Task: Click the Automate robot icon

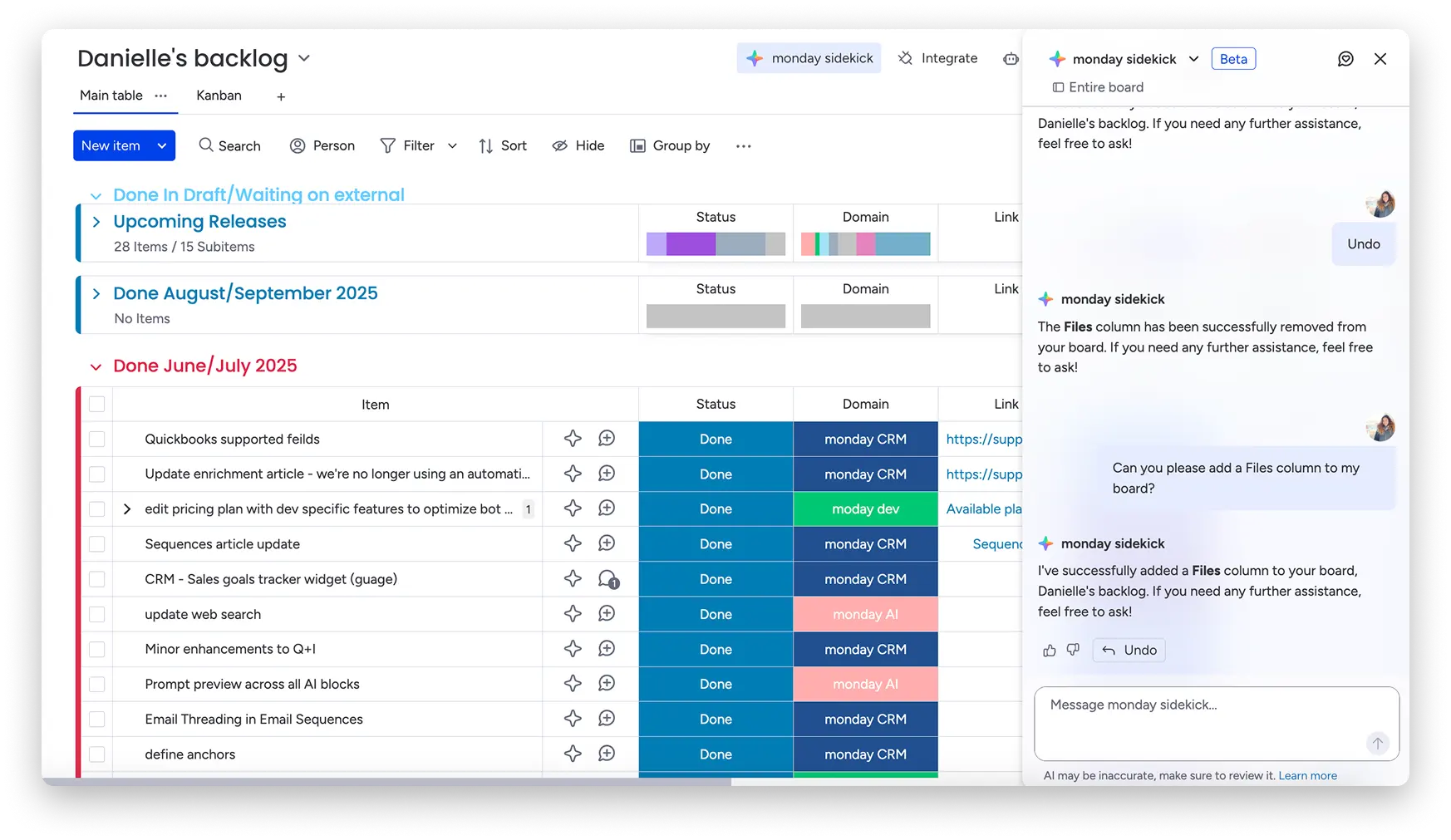Action: pyautogui.click(x=1011, y=58)
